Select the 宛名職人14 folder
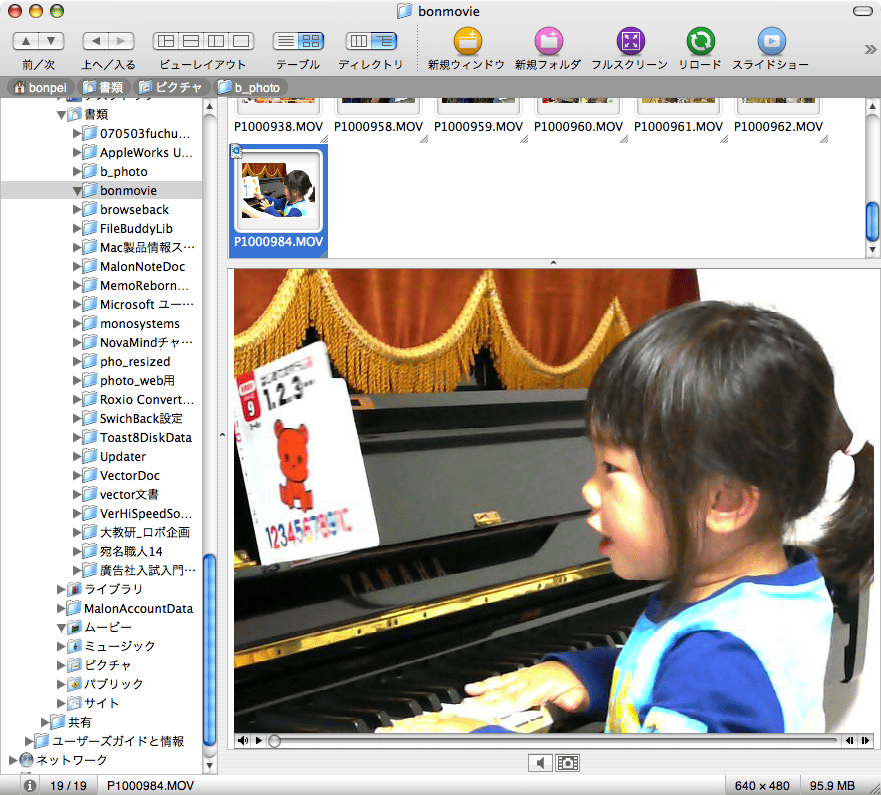 pos(131,551)
